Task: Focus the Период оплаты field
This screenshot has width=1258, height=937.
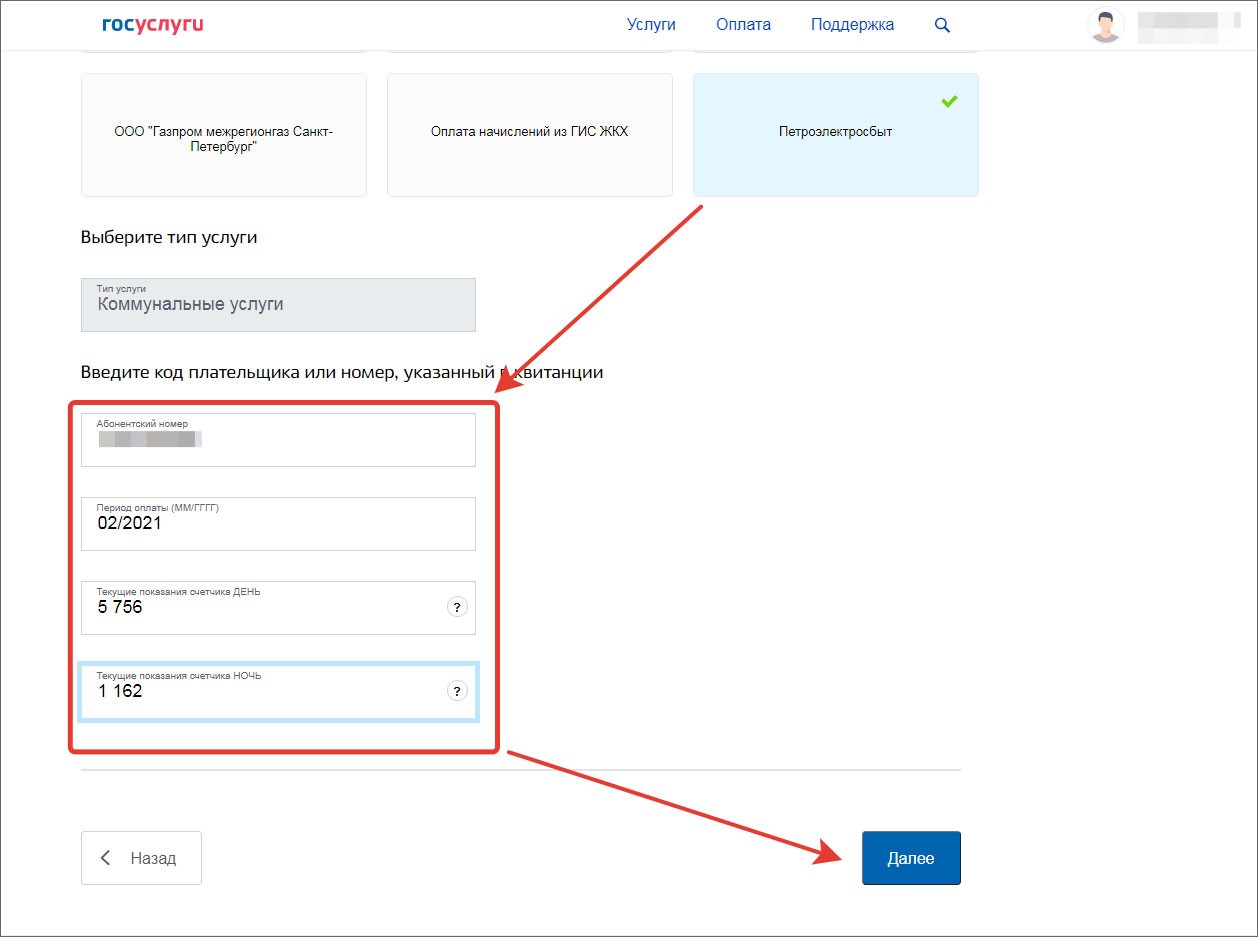Action: [x=278, y=524]
